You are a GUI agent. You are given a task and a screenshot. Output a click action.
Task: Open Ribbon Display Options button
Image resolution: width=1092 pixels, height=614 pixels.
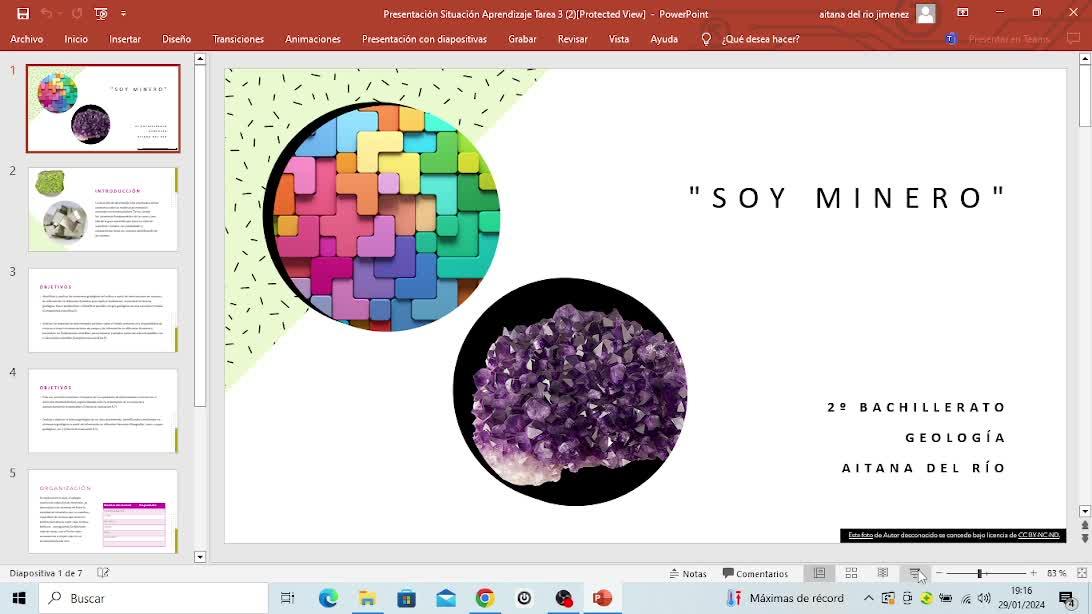click(962, 13)
